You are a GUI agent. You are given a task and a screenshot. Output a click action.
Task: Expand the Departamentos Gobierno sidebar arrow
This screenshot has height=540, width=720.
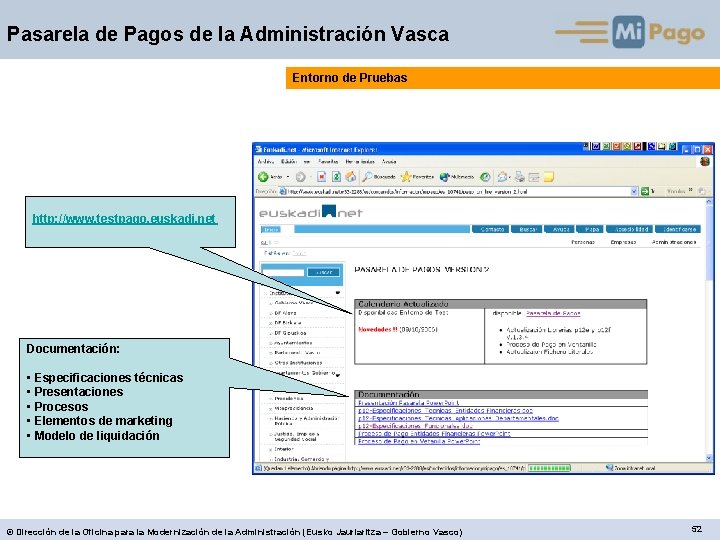(338, 375)
